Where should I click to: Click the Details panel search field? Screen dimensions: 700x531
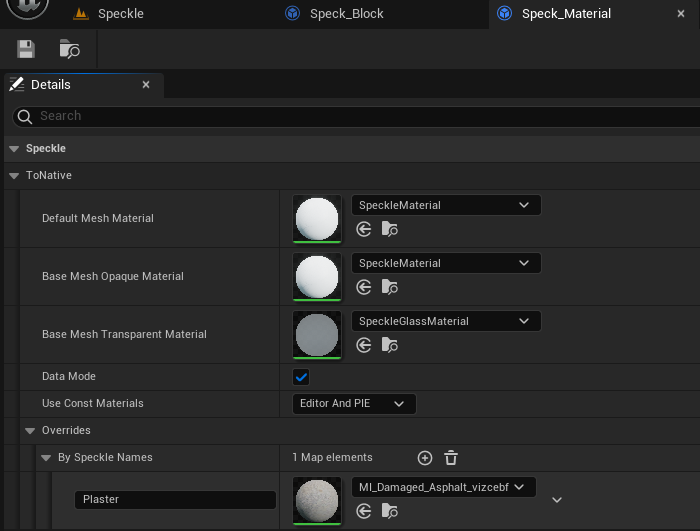357,116
